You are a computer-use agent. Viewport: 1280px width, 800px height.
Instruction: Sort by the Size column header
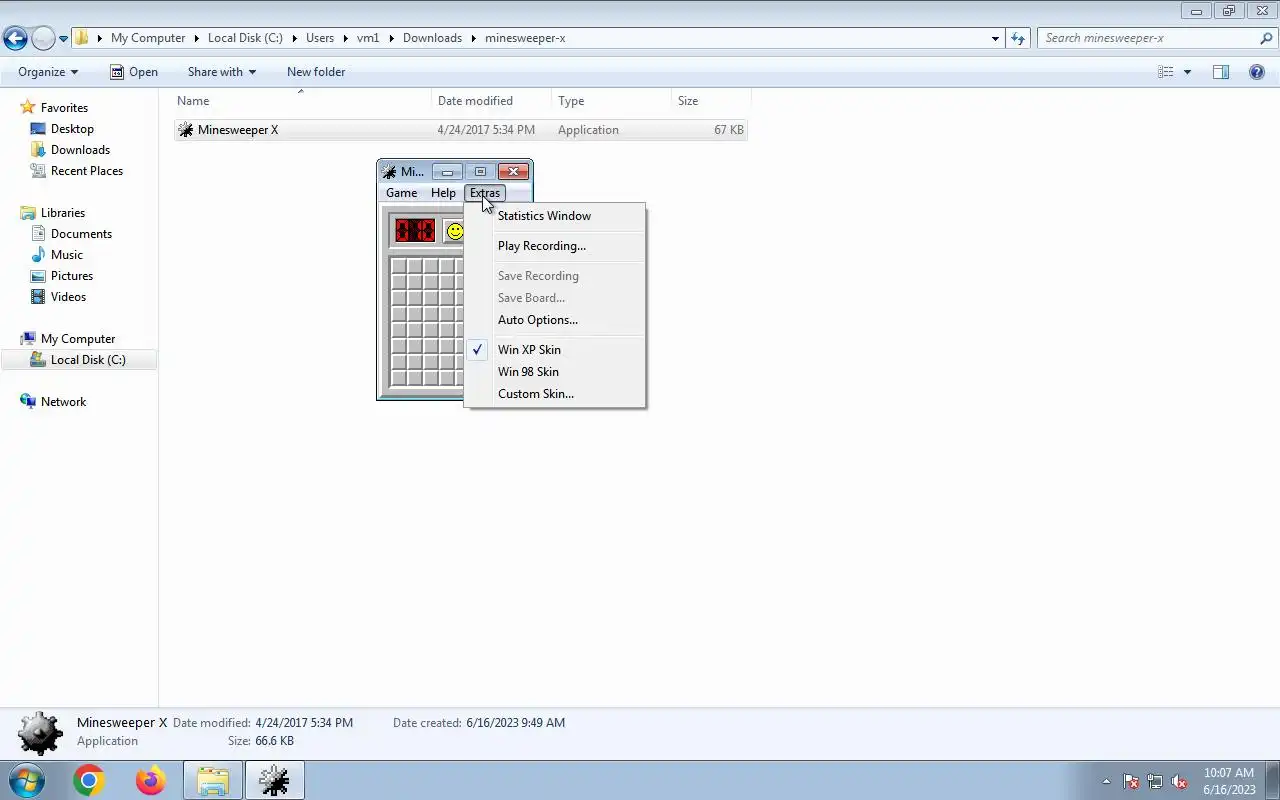pos(711,101)
